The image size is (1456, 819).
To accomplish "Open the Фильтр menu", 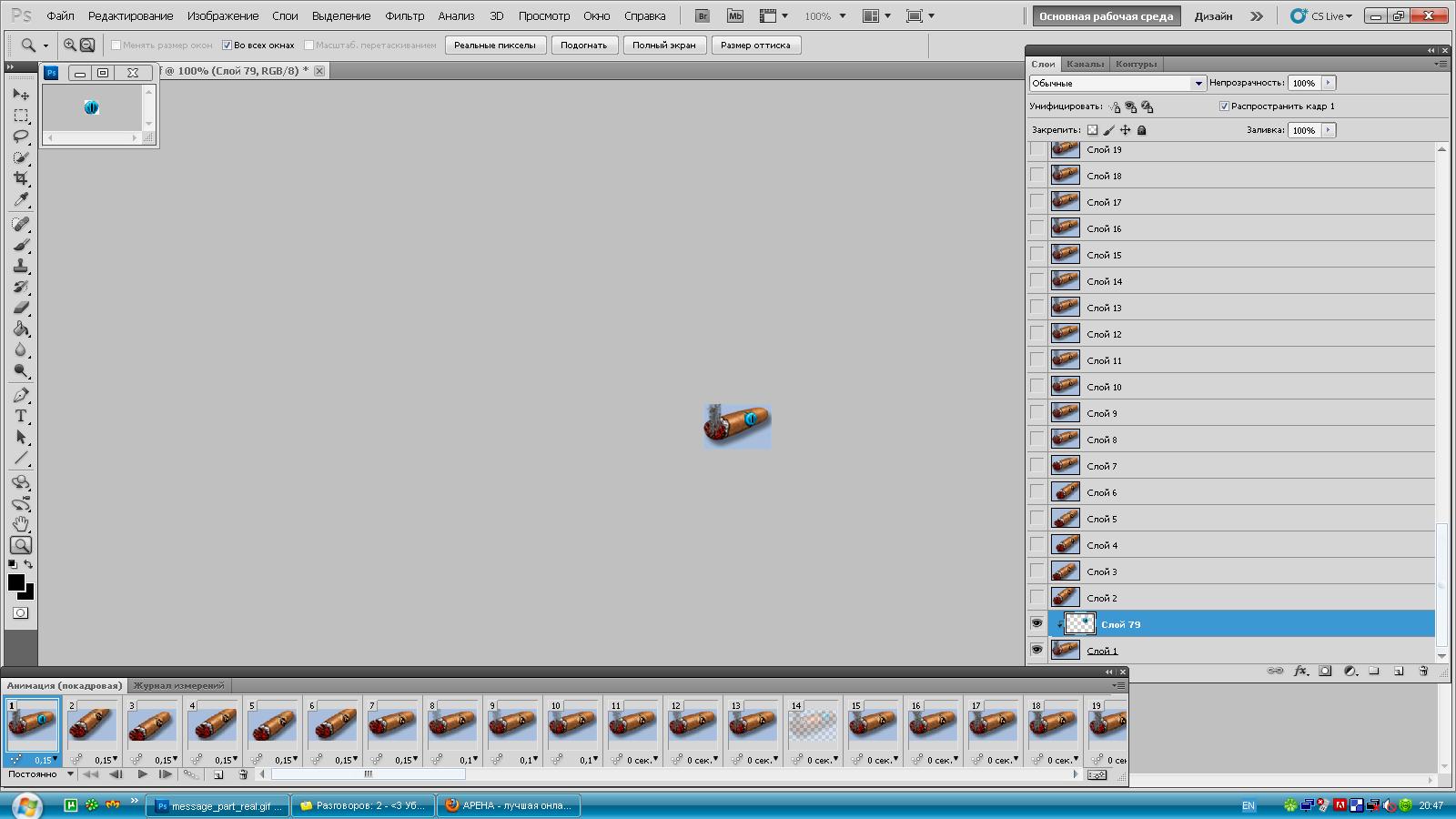I will point(405,15).
